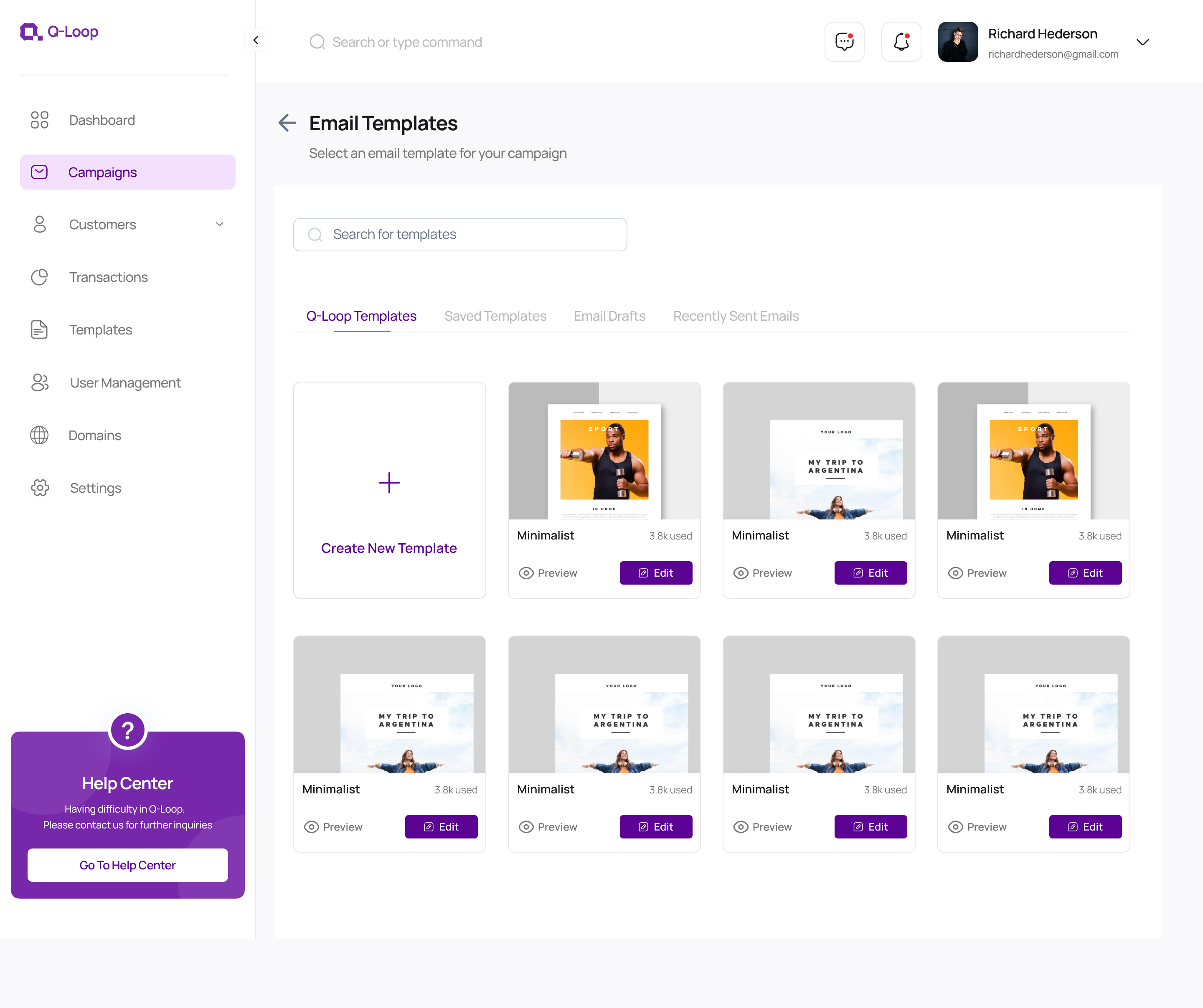Viewport: 1203px width, 1008px height.
Task: Open first row Argentina trip template thumbnail
Action: (819, 451)
